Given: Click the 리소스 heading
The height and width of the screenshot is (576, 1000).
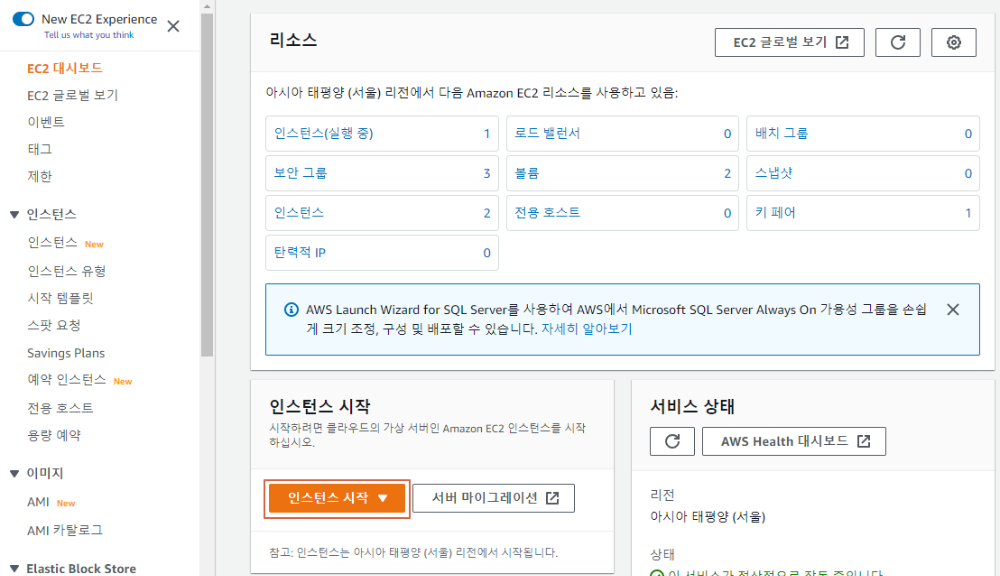Looking at the screenshot, I should (x=293, y=40).
